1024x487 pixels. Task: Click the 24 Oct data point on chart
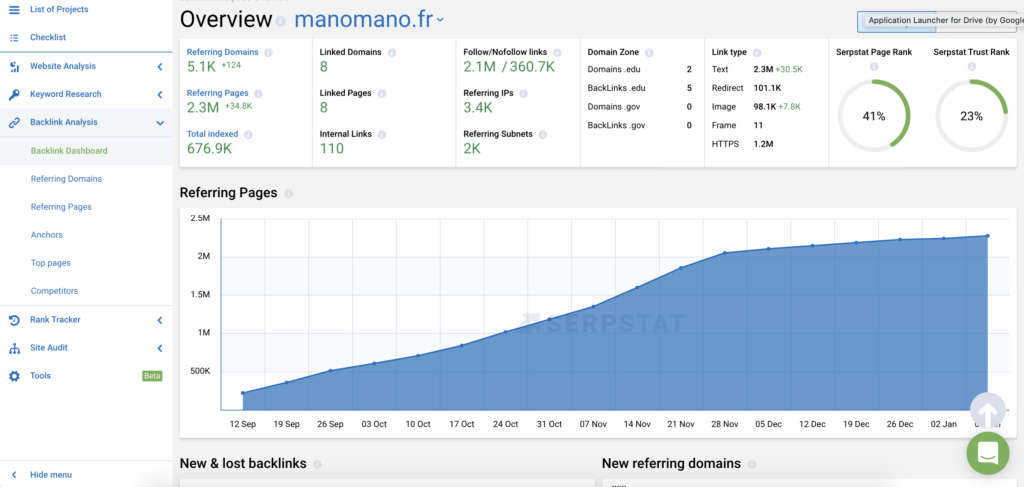(505, 332)
